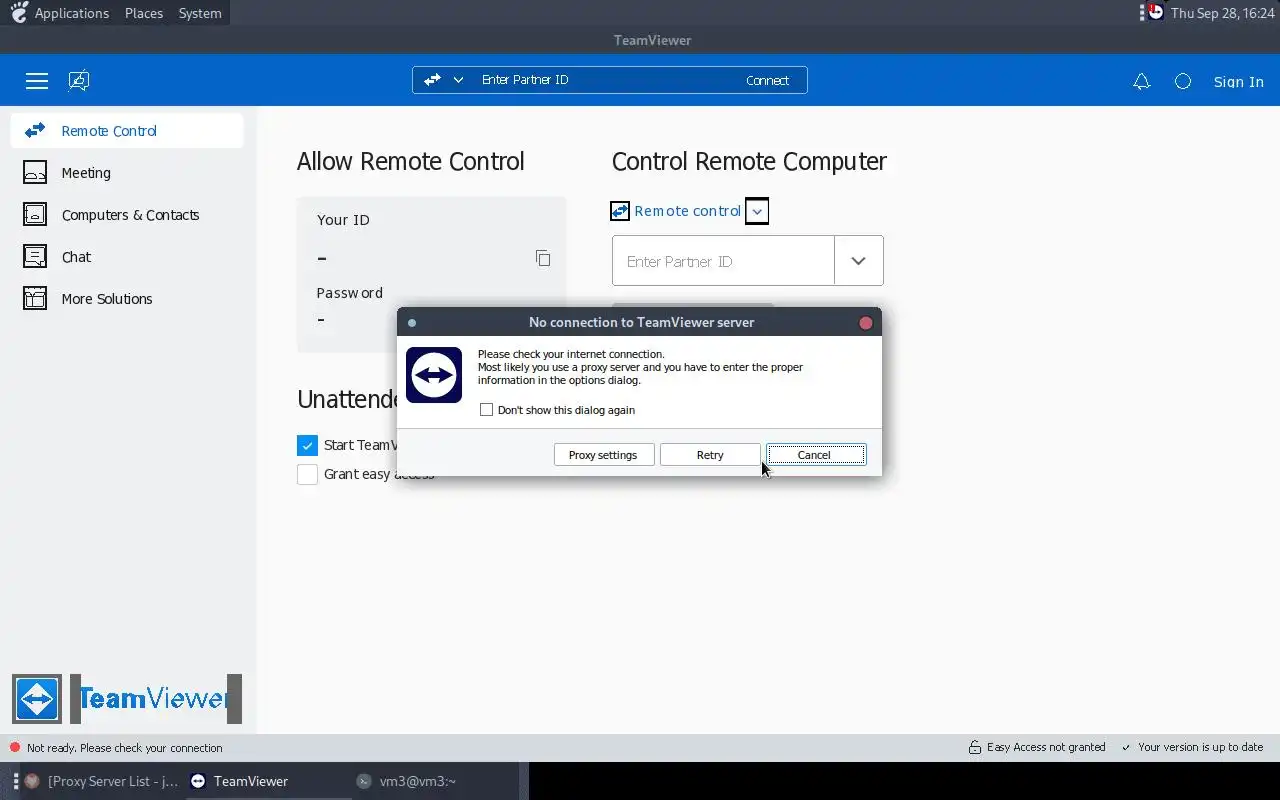Screen dimensions: 1280x800
Task: Click the feedback comment icon in header
Action: pos(79,81)
